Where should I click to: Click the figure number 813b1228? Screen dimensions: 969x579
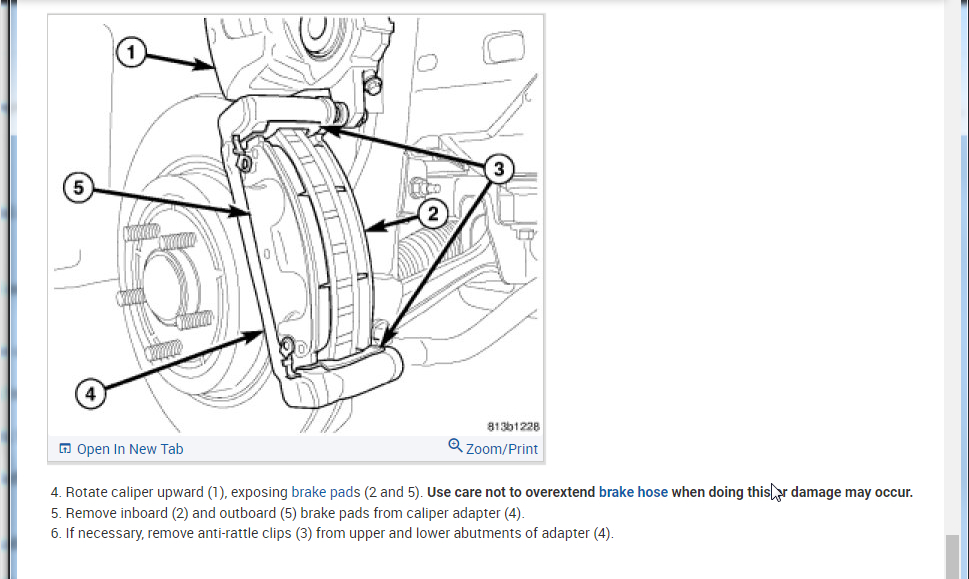pos(513,426)
